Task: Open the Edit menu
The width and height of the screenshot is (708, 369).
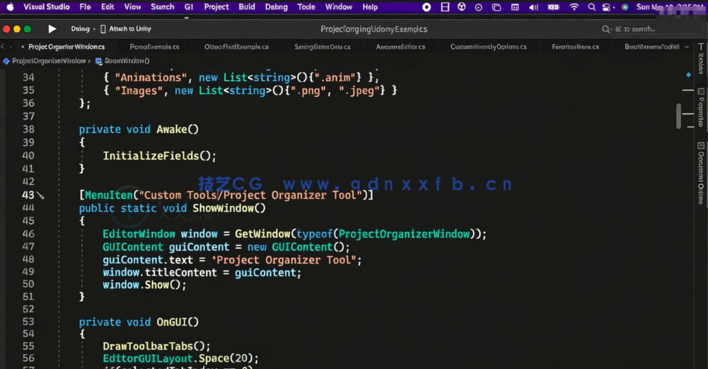Action: [107, 7]
